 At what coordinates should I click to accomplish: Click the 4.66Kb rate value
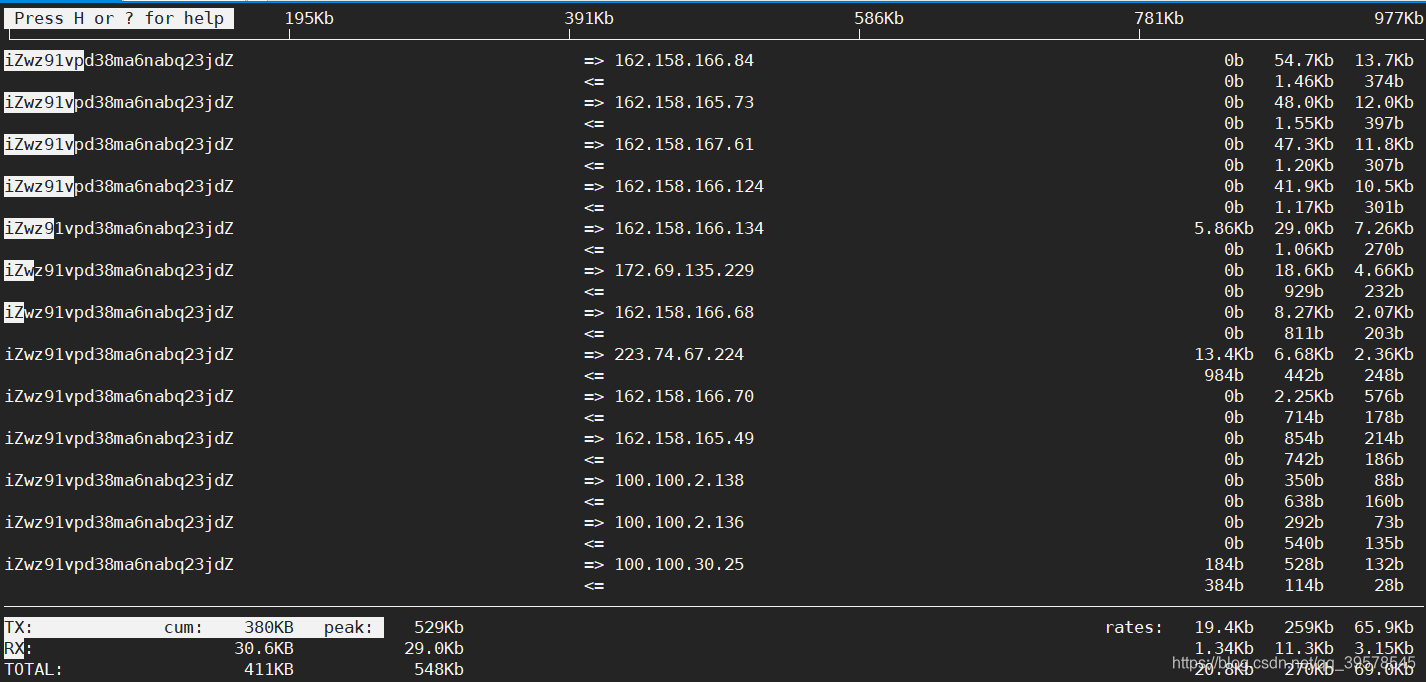[x=1384, y=271]
